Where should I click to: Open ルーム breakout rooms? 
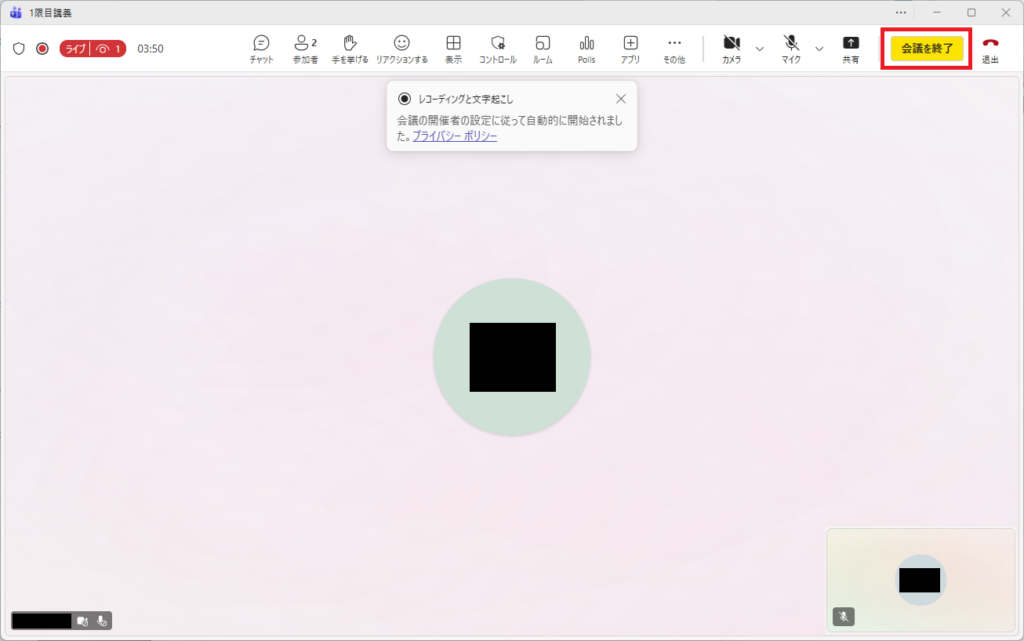[542, 48]
